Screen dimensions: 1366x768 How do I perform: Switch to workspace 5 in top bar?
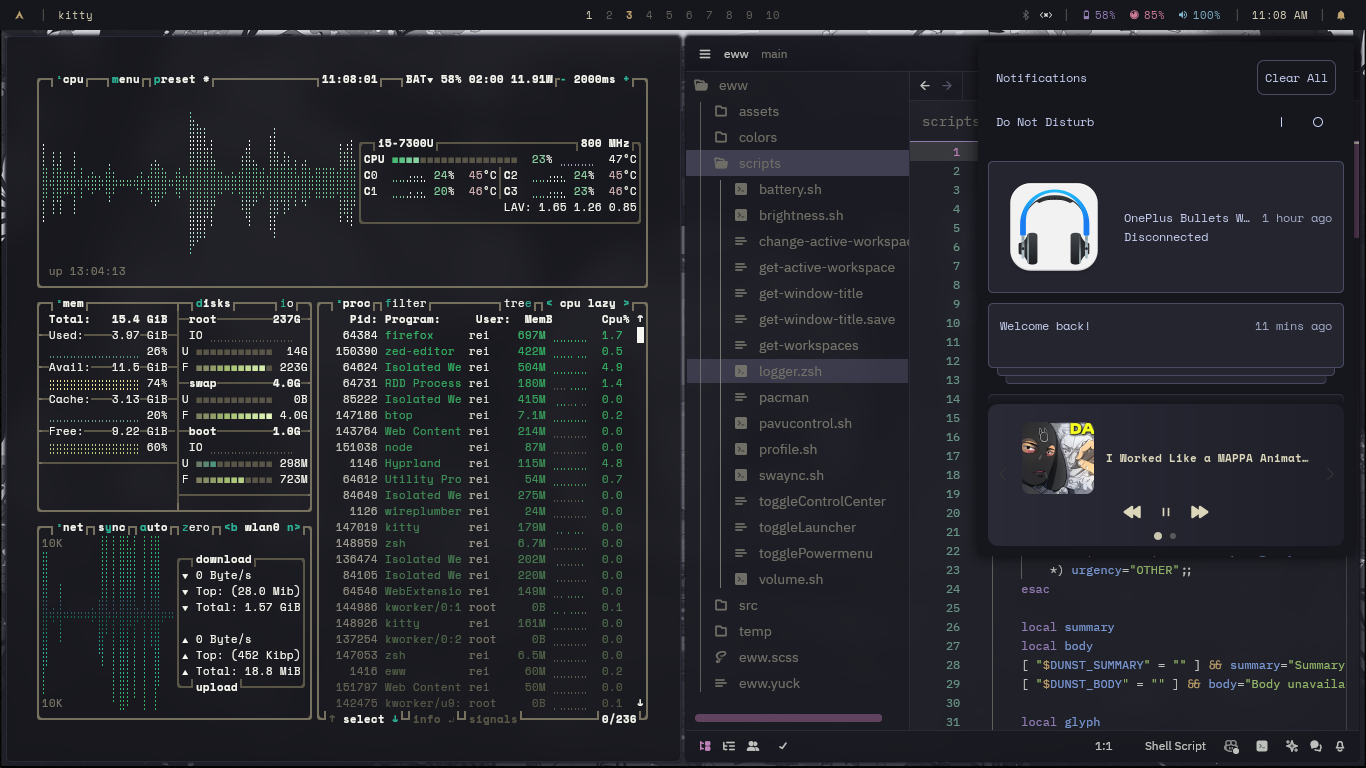coord(669,15)
